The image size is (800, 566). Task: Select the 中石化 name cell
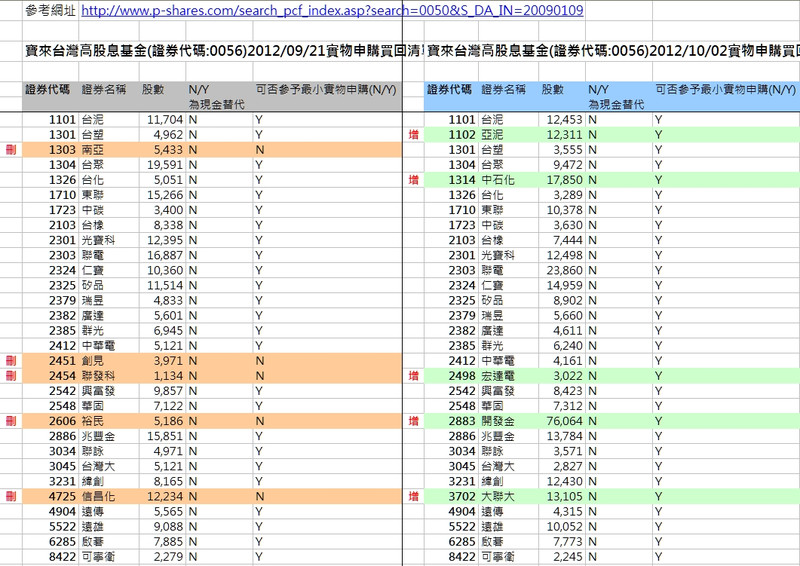point(498,180)
